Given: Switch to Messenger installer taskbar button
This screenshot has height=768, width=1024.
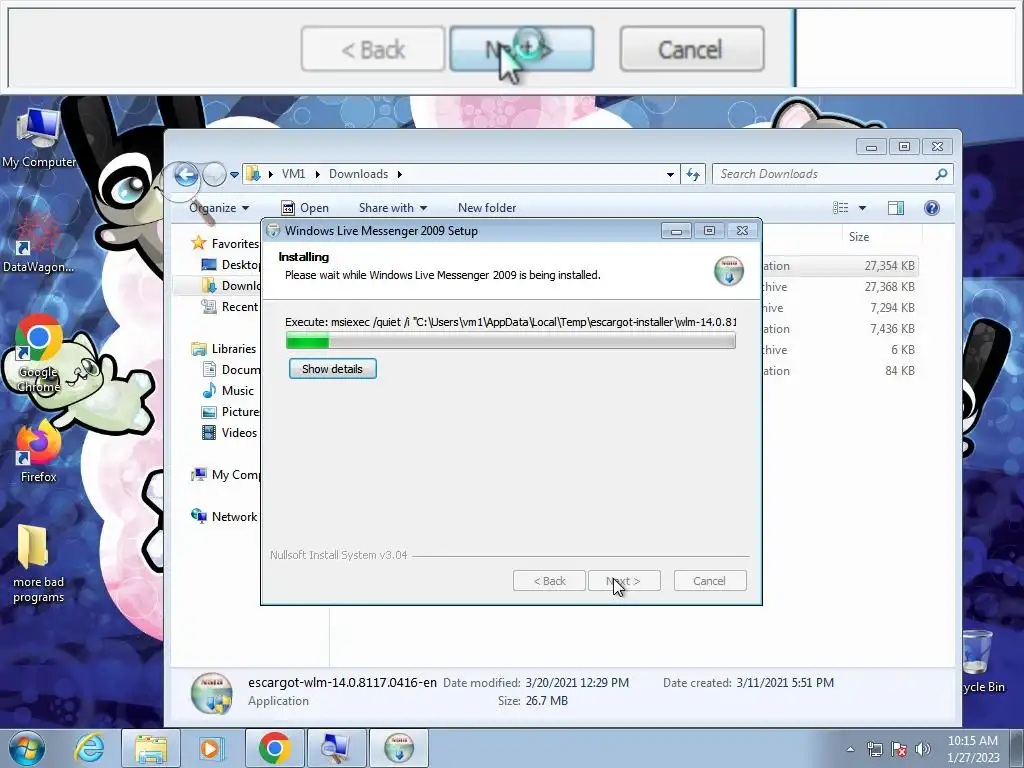Looking at the screenshot, I should (x=399, y=748).
